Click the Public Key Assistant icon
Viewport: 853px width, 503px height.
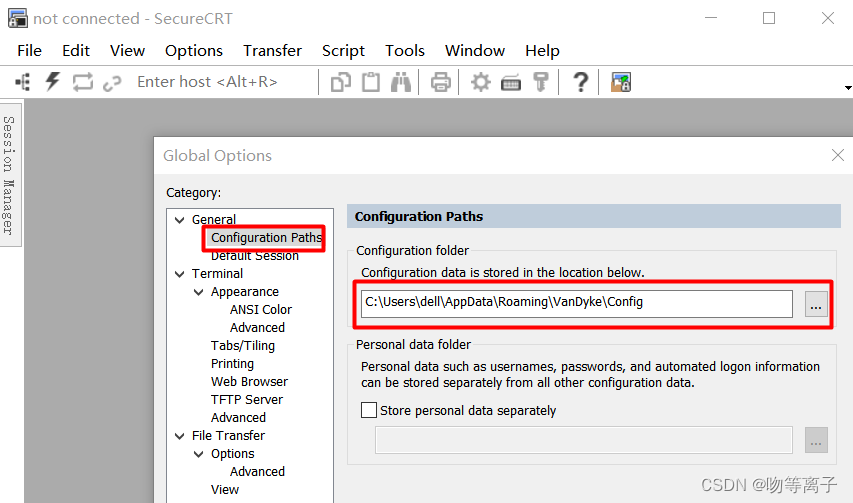click(541, 82)
